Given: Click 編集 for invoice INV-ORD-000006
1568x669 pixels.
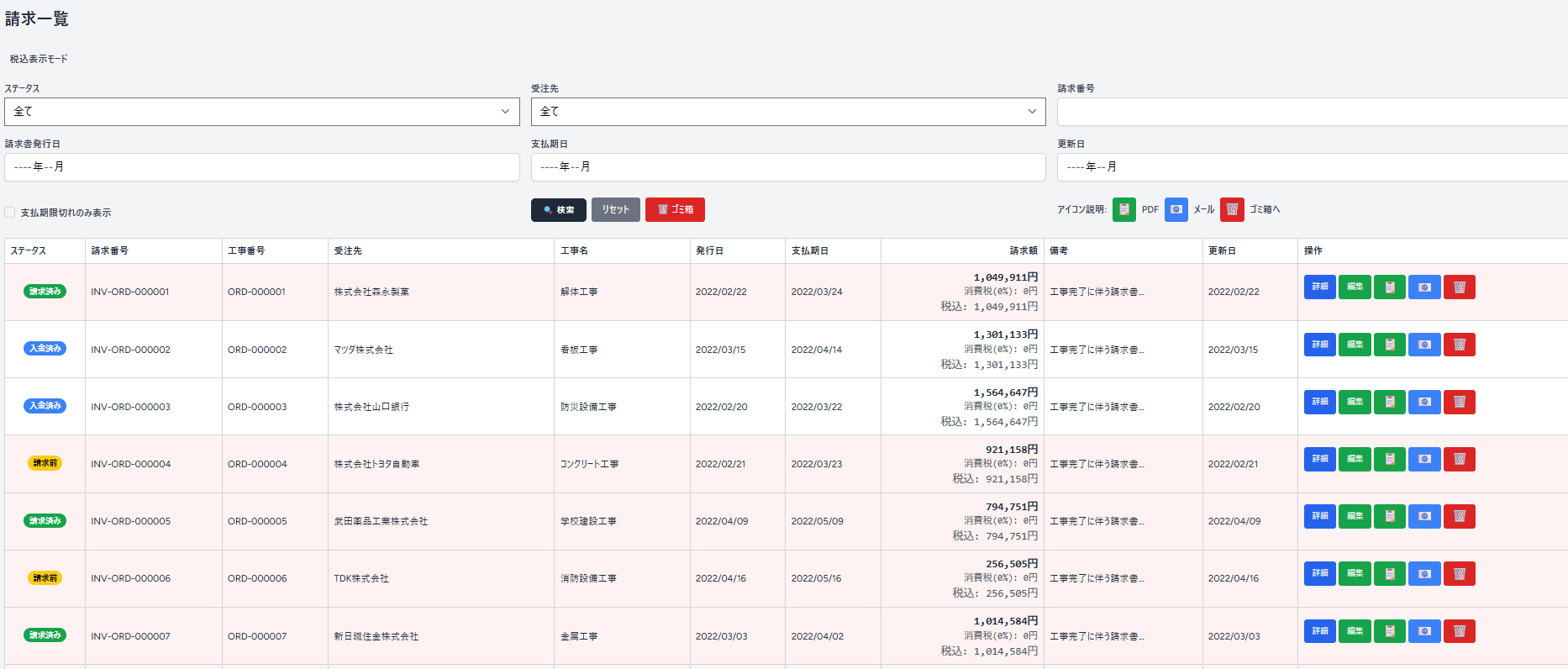Looking at the screenshot, I should click(x=1355, y=574).
